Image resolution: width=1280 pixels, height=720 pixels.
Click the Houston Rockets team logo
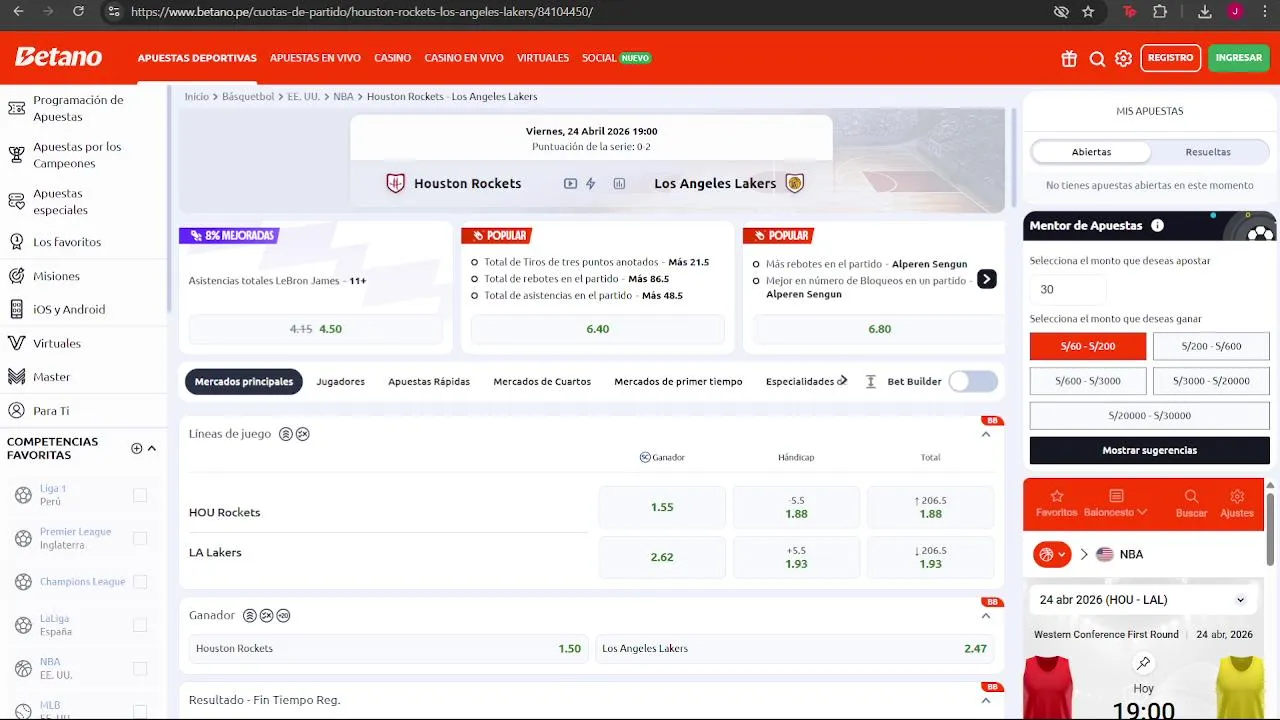point(396,183)
